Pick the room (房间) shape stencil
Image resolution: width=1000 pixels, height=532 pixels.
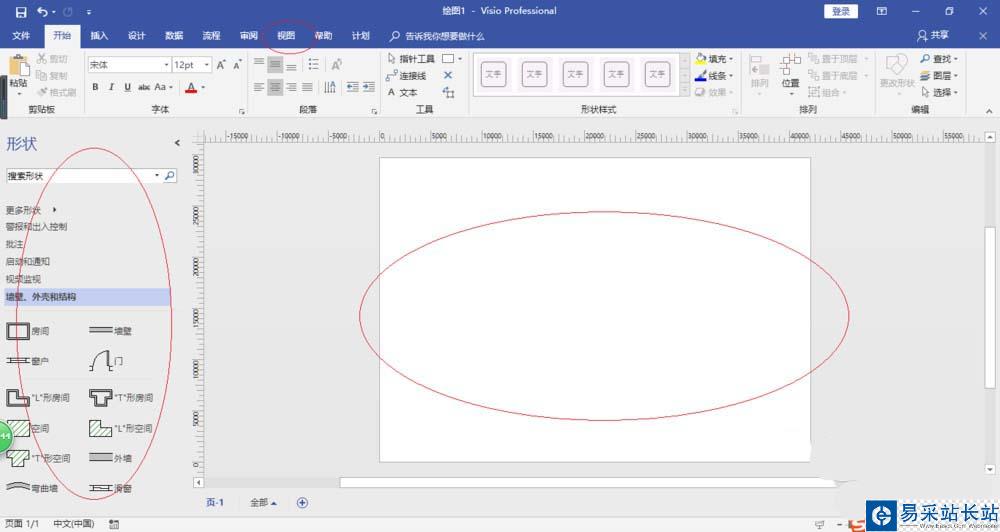(19, 330)
